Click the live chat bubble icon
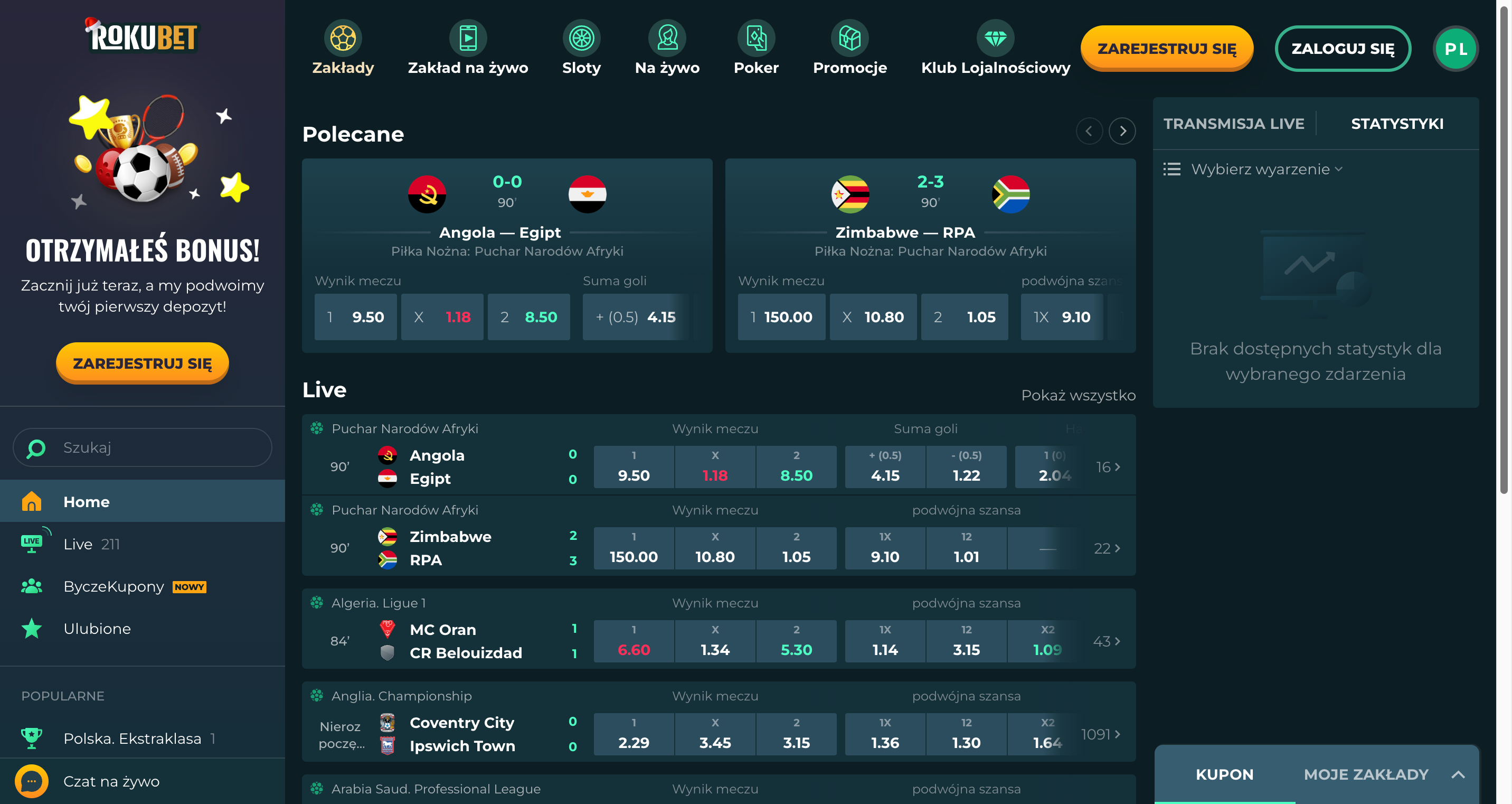Viewport: 1512px width, 804px height. [32, 781]
